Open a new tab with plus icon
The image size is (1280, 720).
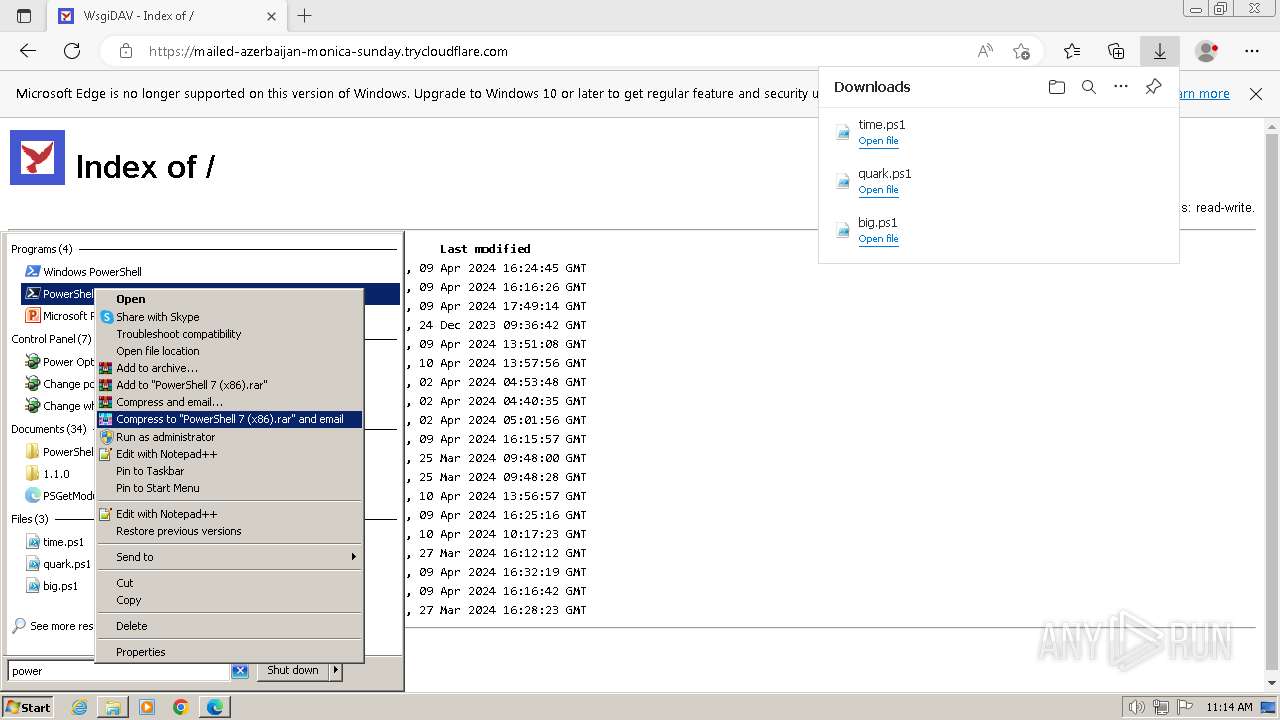[305, 16]
